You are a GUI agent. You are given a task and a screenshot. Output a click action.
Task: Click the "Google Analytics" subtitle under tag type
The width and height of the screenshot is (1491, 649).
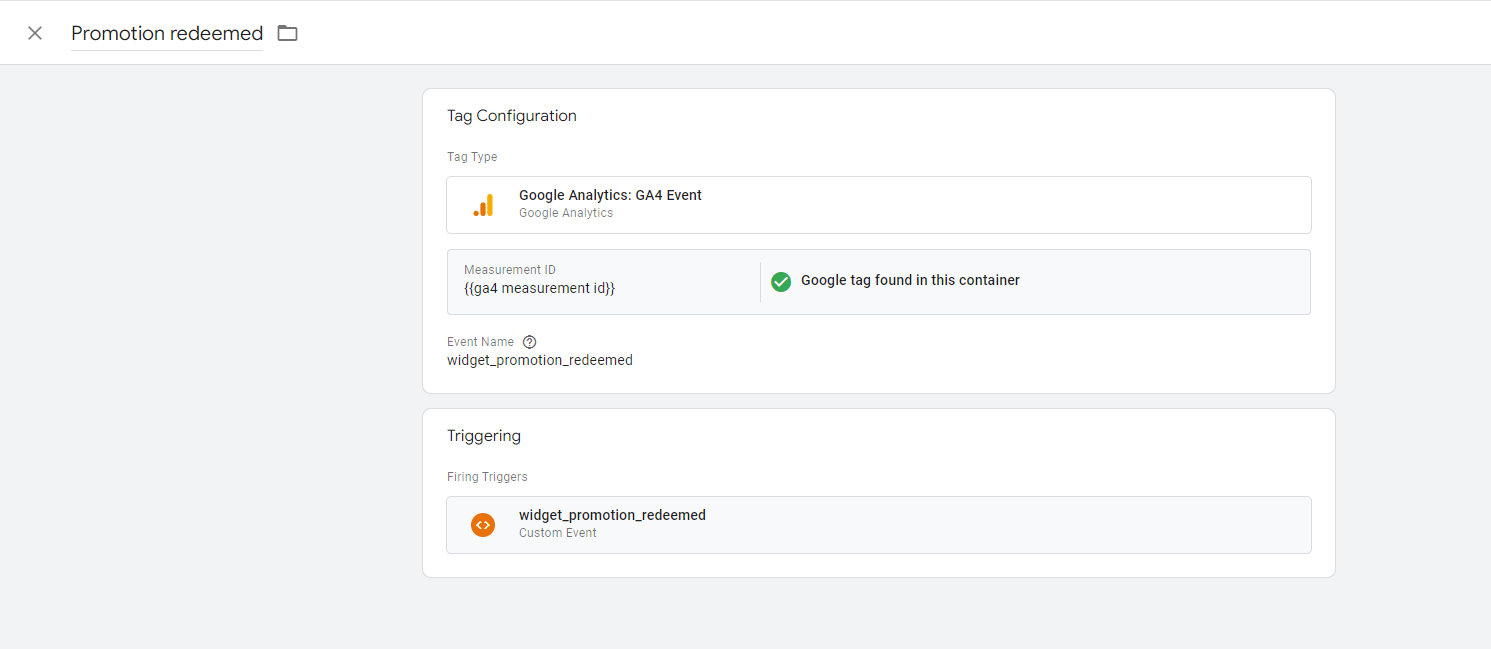(x=566, y=213)
